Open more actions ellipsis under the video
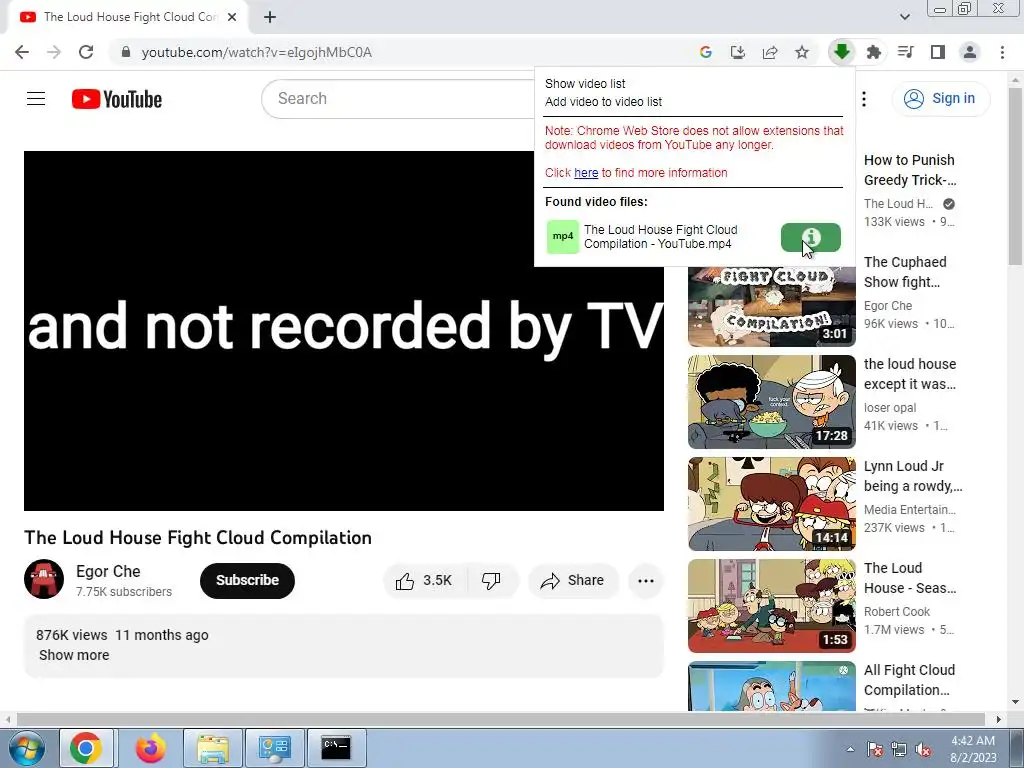The image size is (1024, 768). 646,581
